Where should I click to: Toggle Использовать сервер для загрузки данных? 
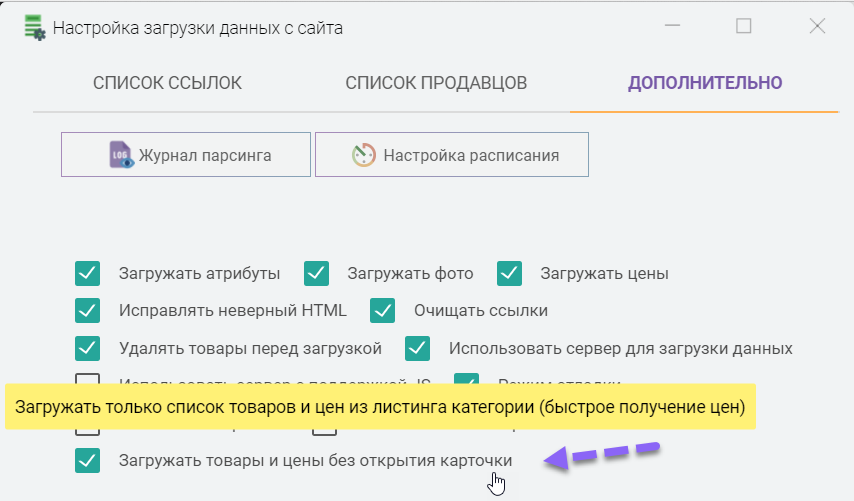point(418,349)
